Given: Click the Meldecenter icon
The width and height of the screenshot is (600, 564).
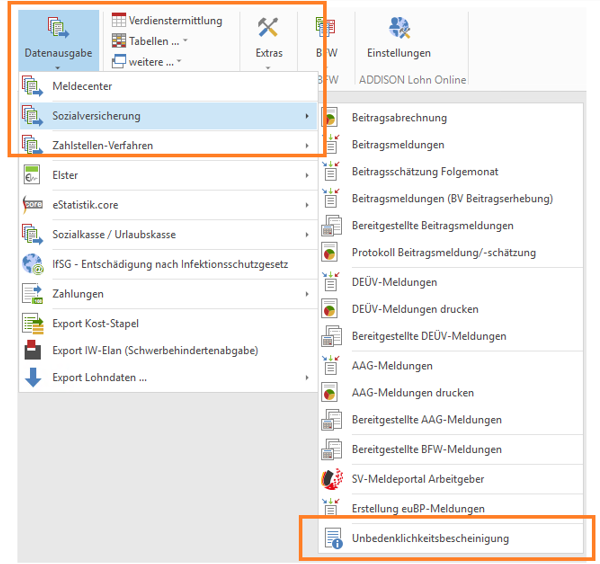Looking at the screenshot, I should (32, 86).
